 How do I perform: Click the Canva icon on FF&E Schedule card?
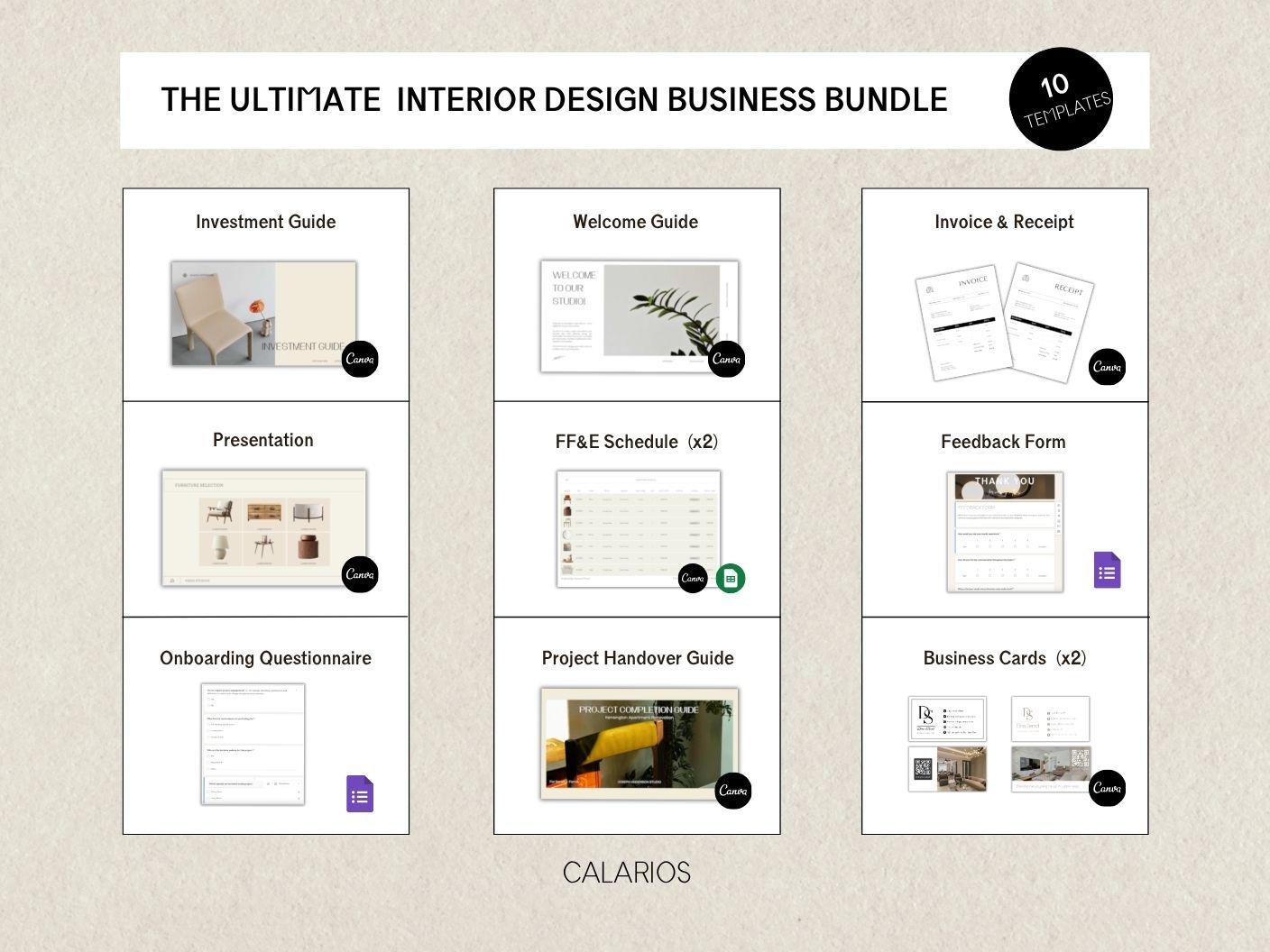click(693, 578)
